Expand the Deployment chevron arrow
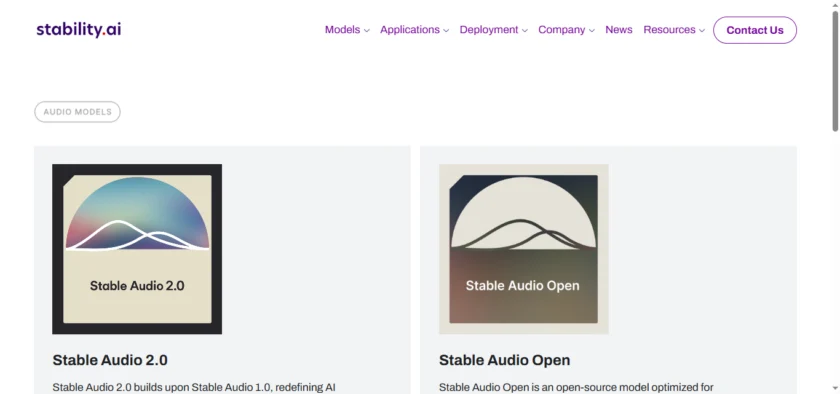 (524, 31)
